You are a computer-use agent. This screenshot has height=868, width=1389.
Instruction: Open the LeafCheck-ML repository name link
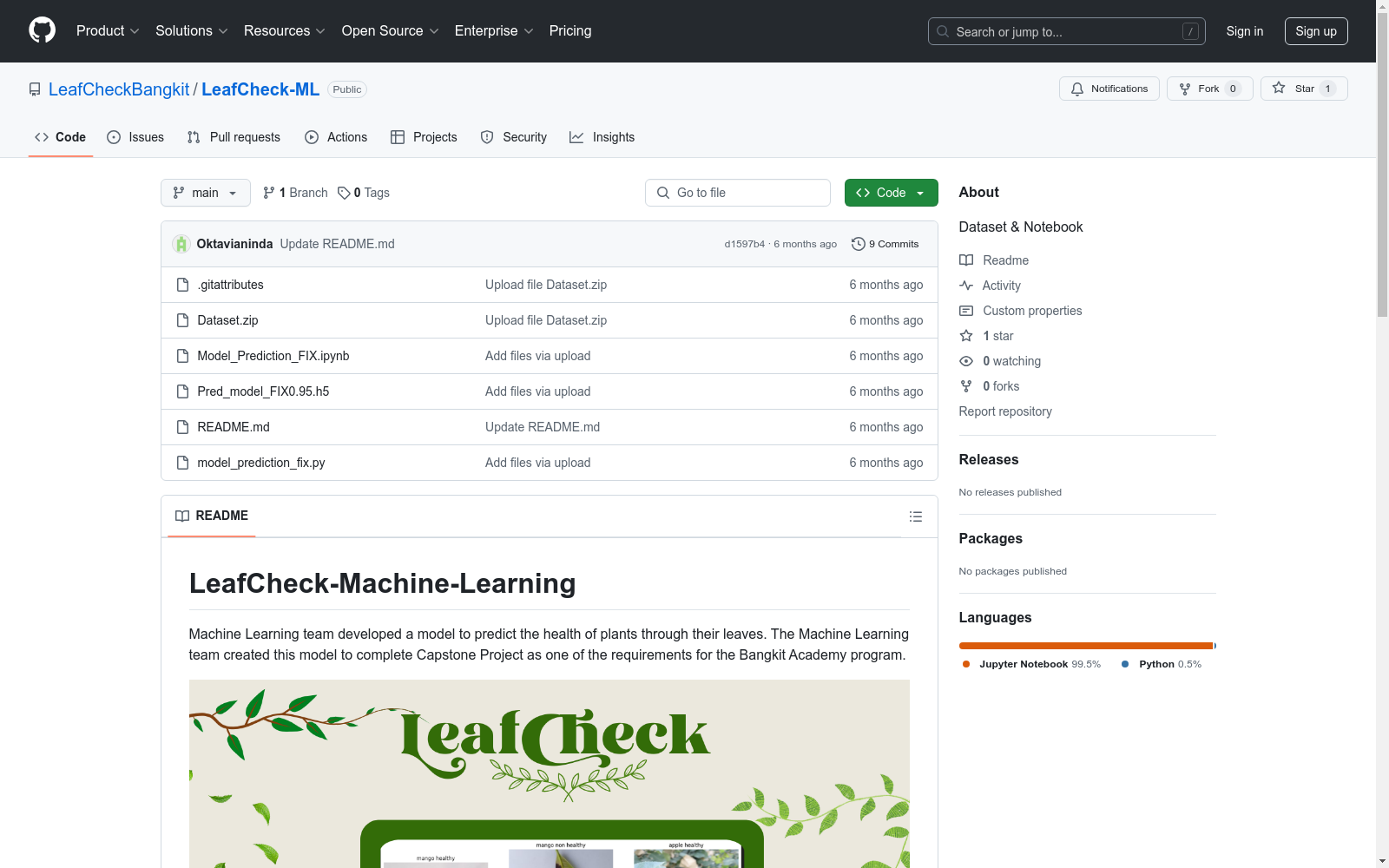click(x=260, y=89)
